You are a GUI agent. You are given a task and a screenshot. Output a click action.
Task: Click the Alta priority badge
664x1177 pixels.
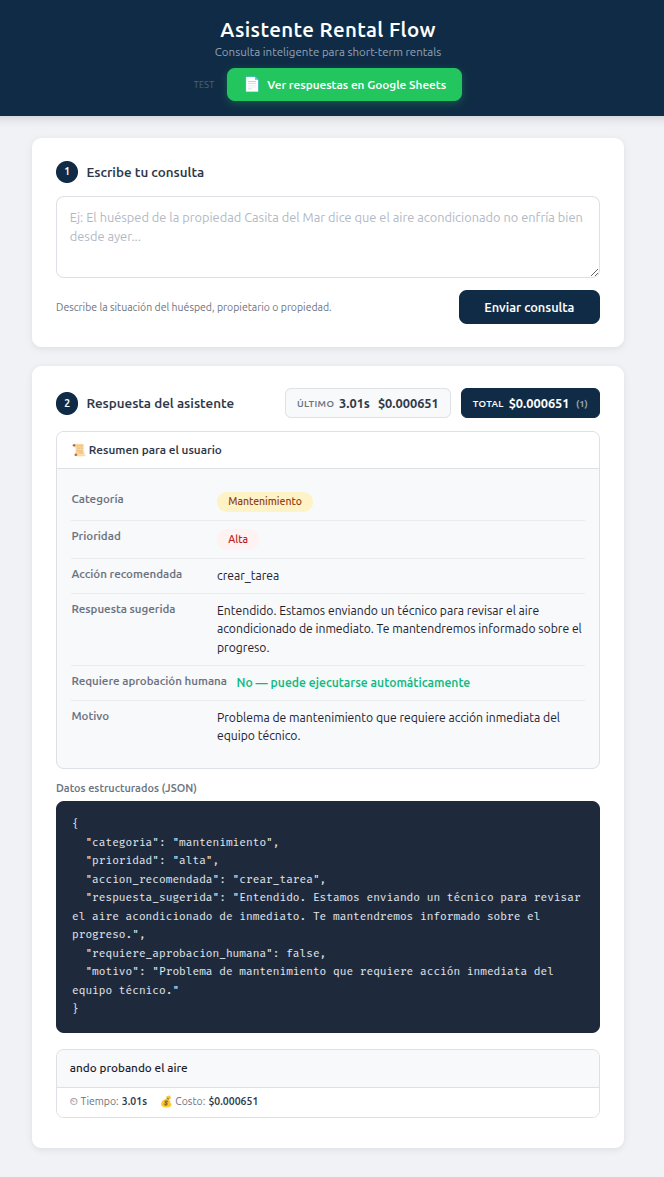pyautogui.click(x=238, y=539)
